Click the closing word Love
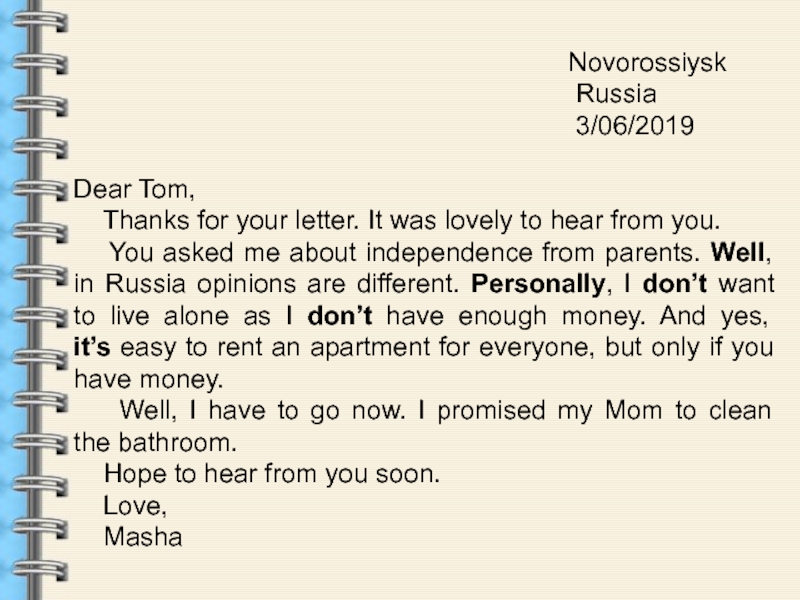800x600 pixels. point(134,506)
